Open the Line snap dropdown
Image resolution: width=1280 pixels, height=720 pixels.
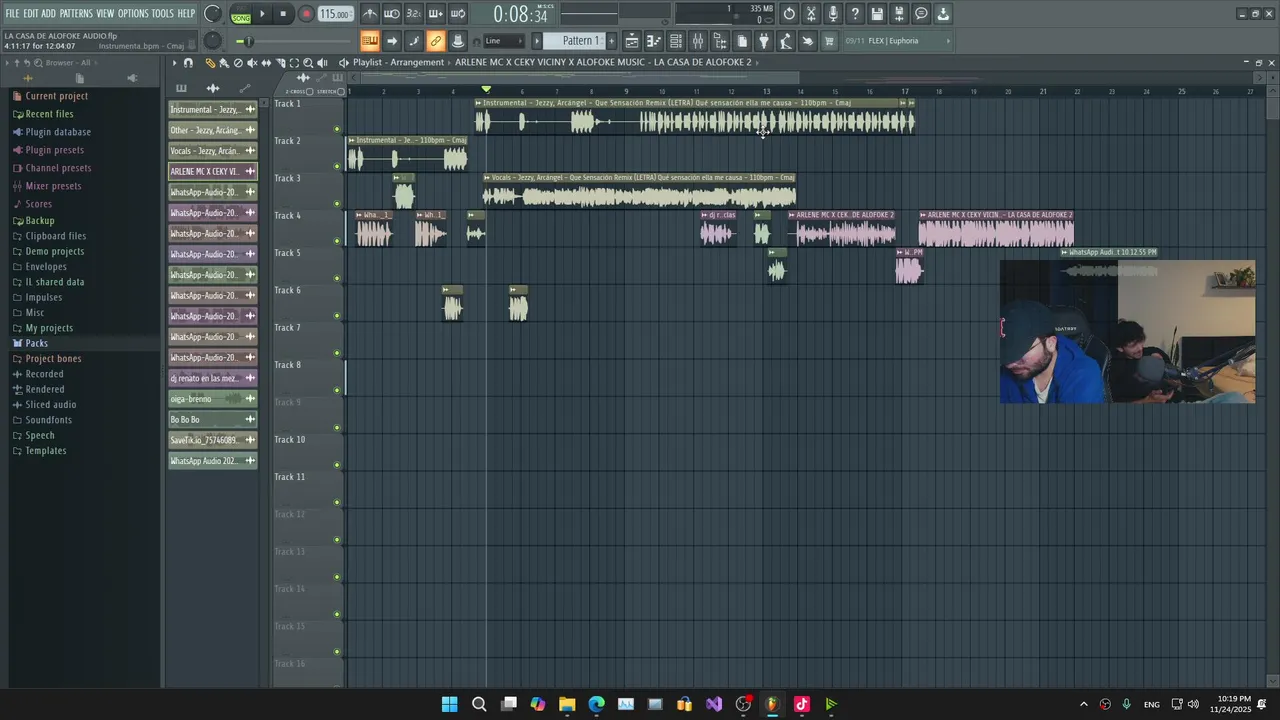coord(504,41)
